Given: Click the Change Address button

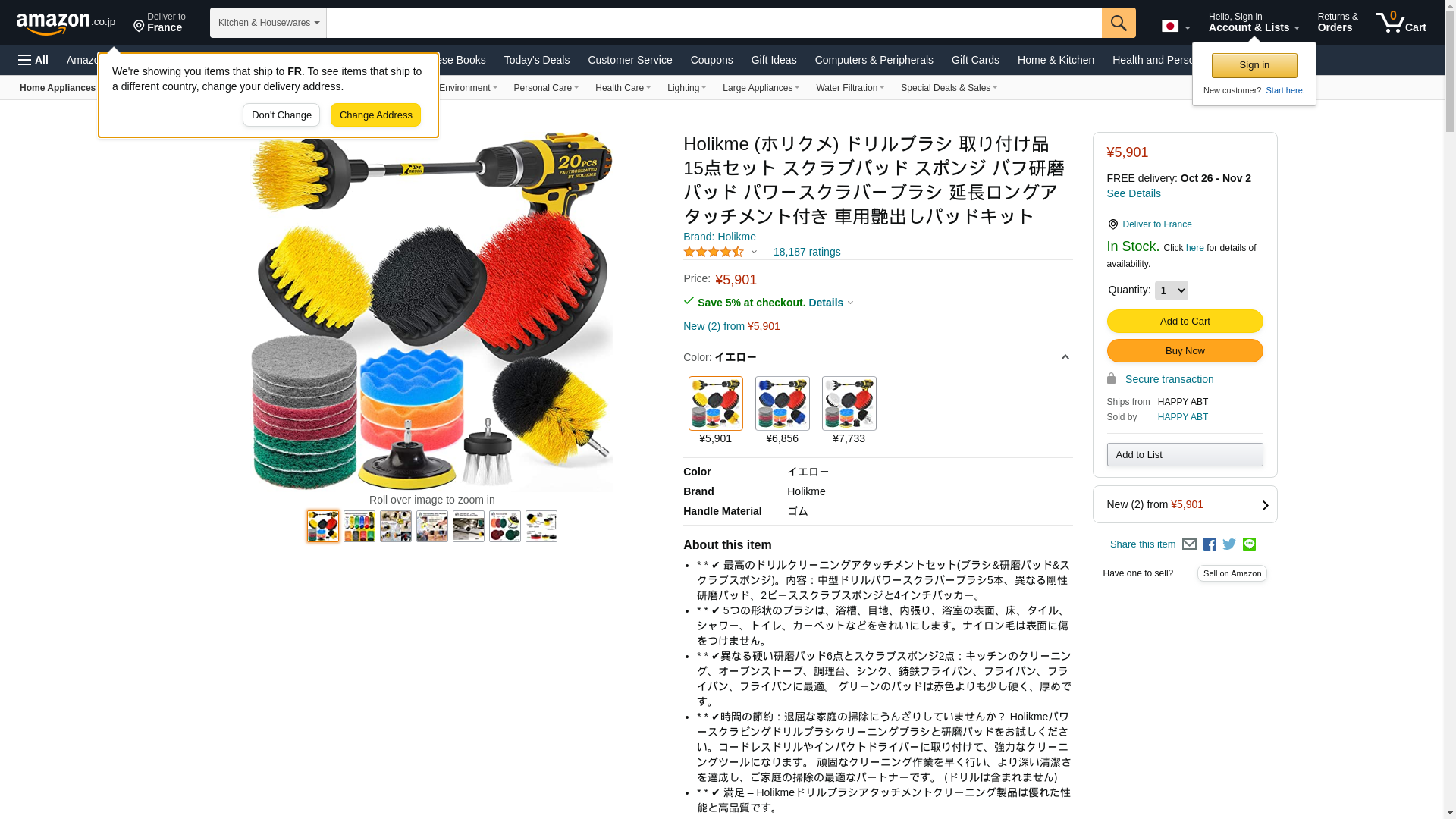Looking at the screenshot, I should click(375, 115).
